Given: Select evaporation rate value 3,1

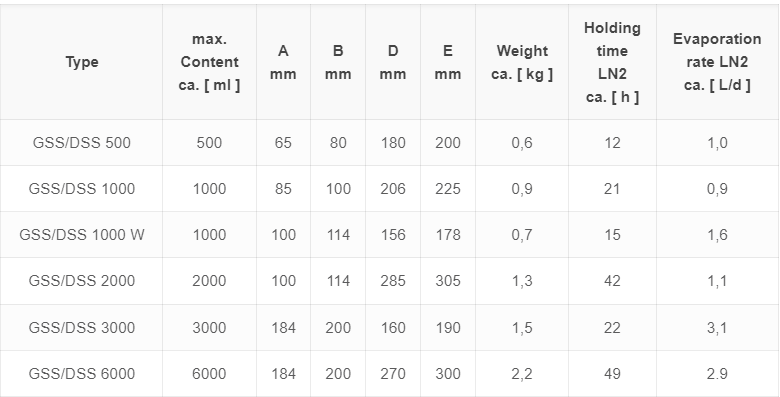Looking at the screenshot, I should [x=717, y=327].
